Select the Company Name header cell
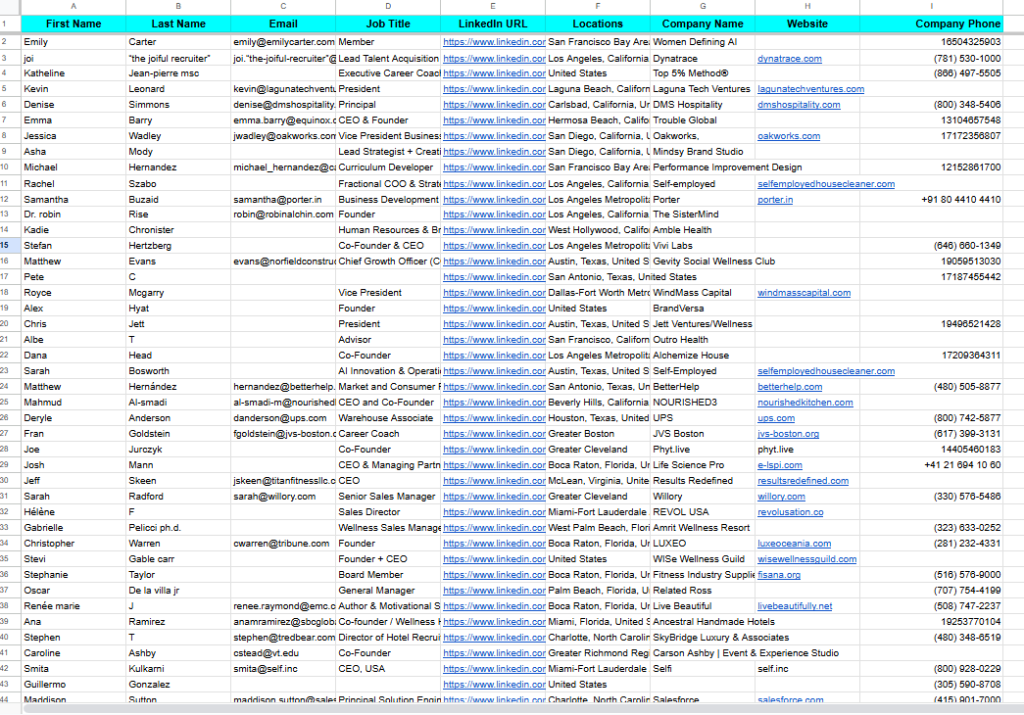This screenshot has height=715, width=1024. click(x=703, y=24)
